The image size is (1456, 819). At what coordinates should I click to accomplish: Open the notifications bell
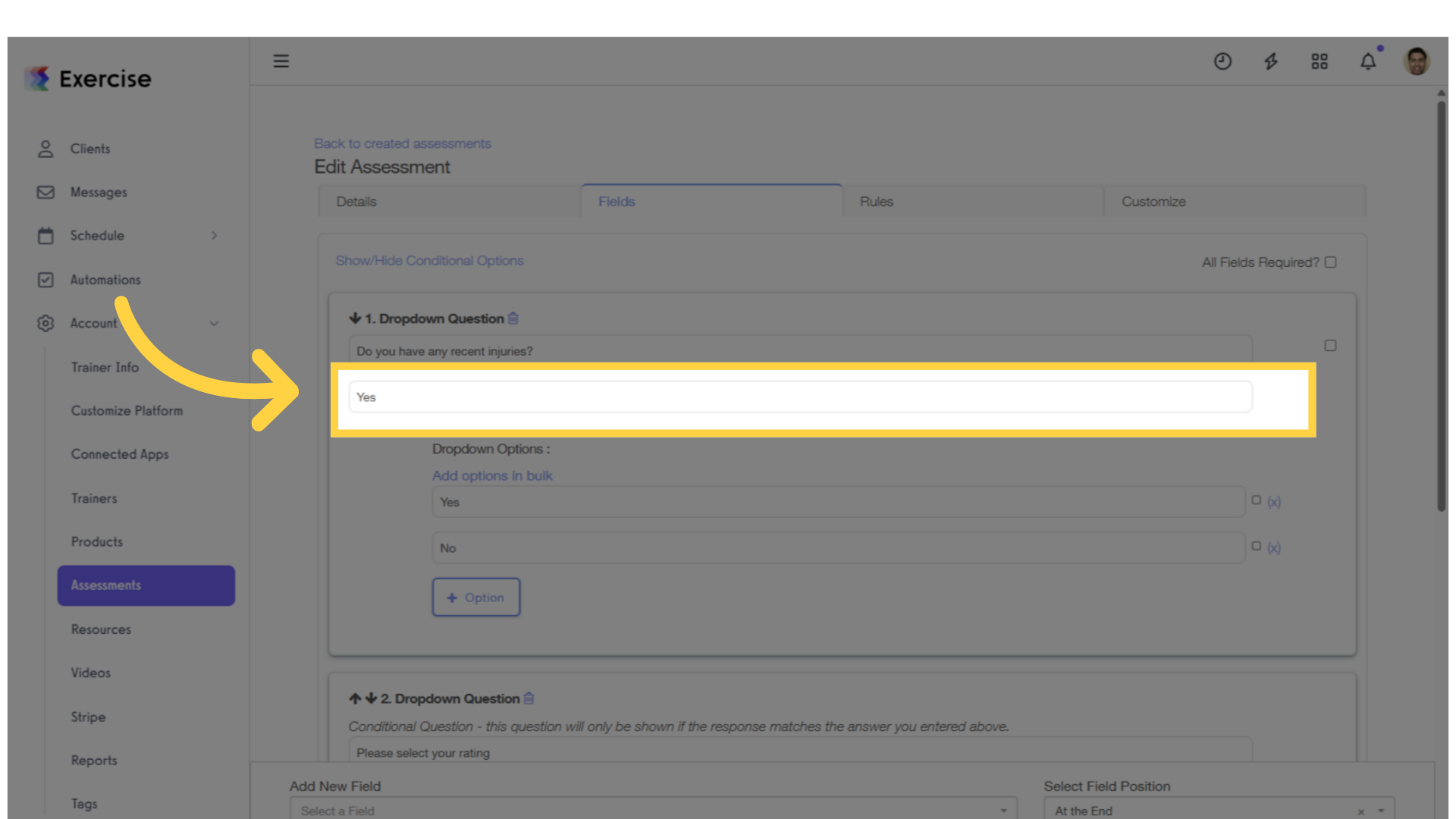tap(1368, 61)
